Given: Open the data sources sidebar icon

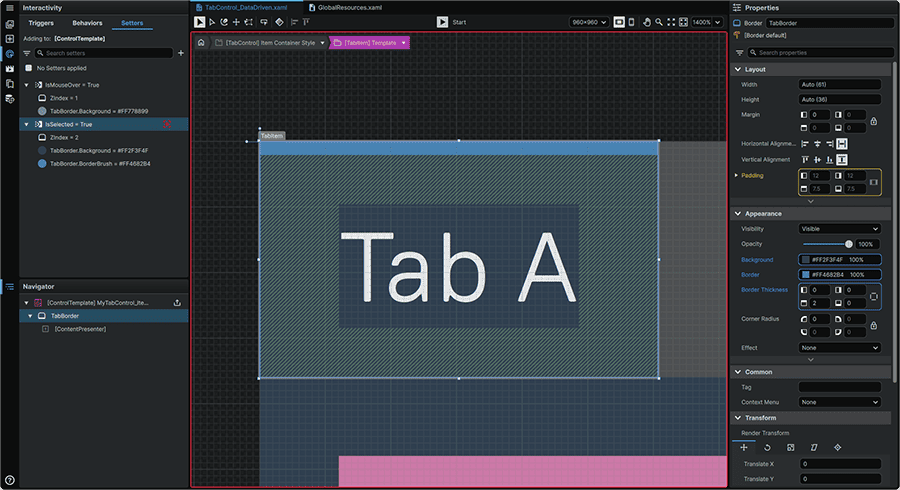Looking at the screenshot, I should (10, 99).
